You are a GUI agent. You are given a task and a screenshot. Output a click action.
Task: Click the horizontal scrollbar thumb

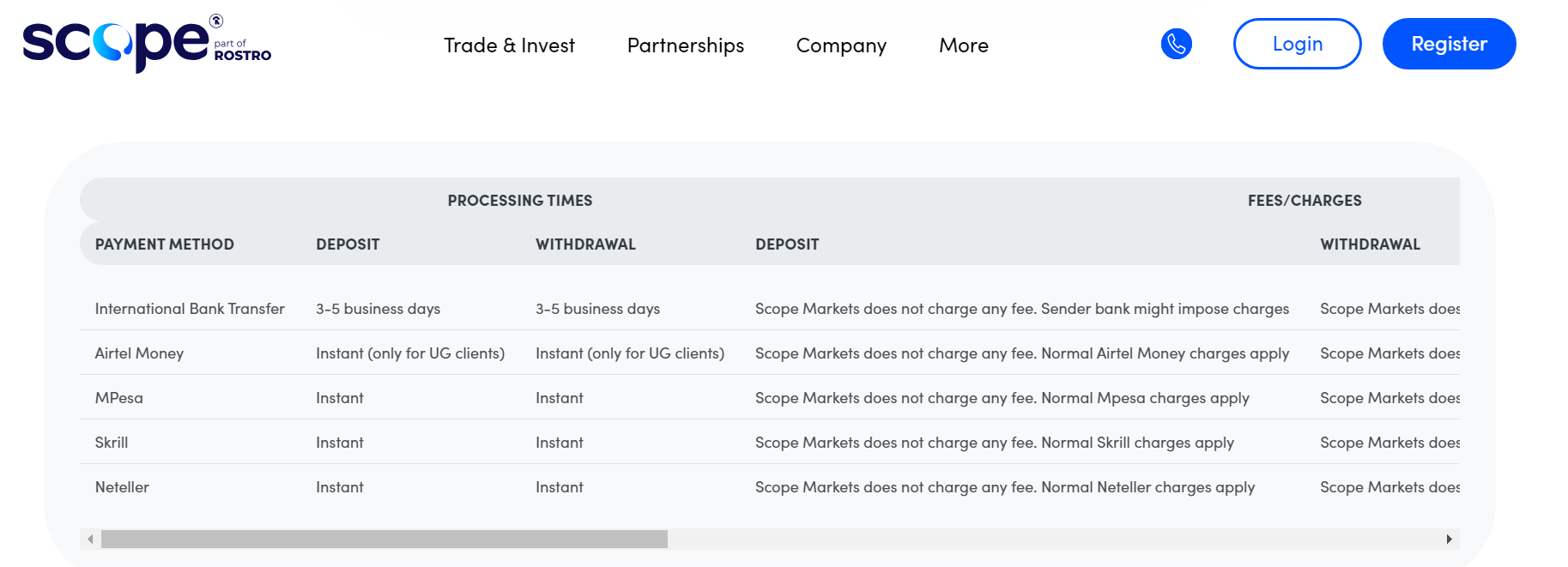(x=384, y=539)
